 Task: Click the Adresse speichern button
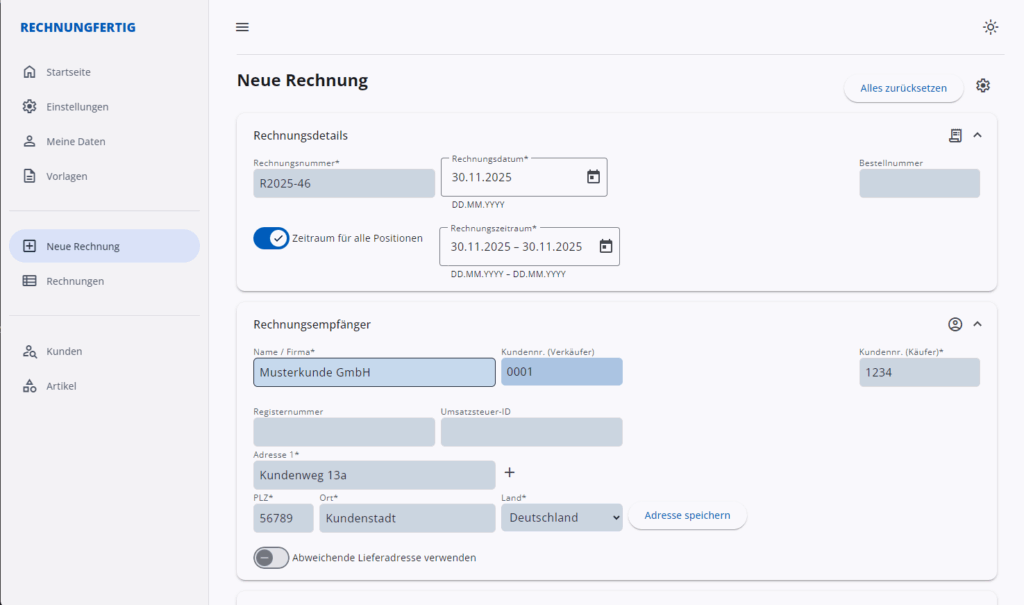click(687, 516)
